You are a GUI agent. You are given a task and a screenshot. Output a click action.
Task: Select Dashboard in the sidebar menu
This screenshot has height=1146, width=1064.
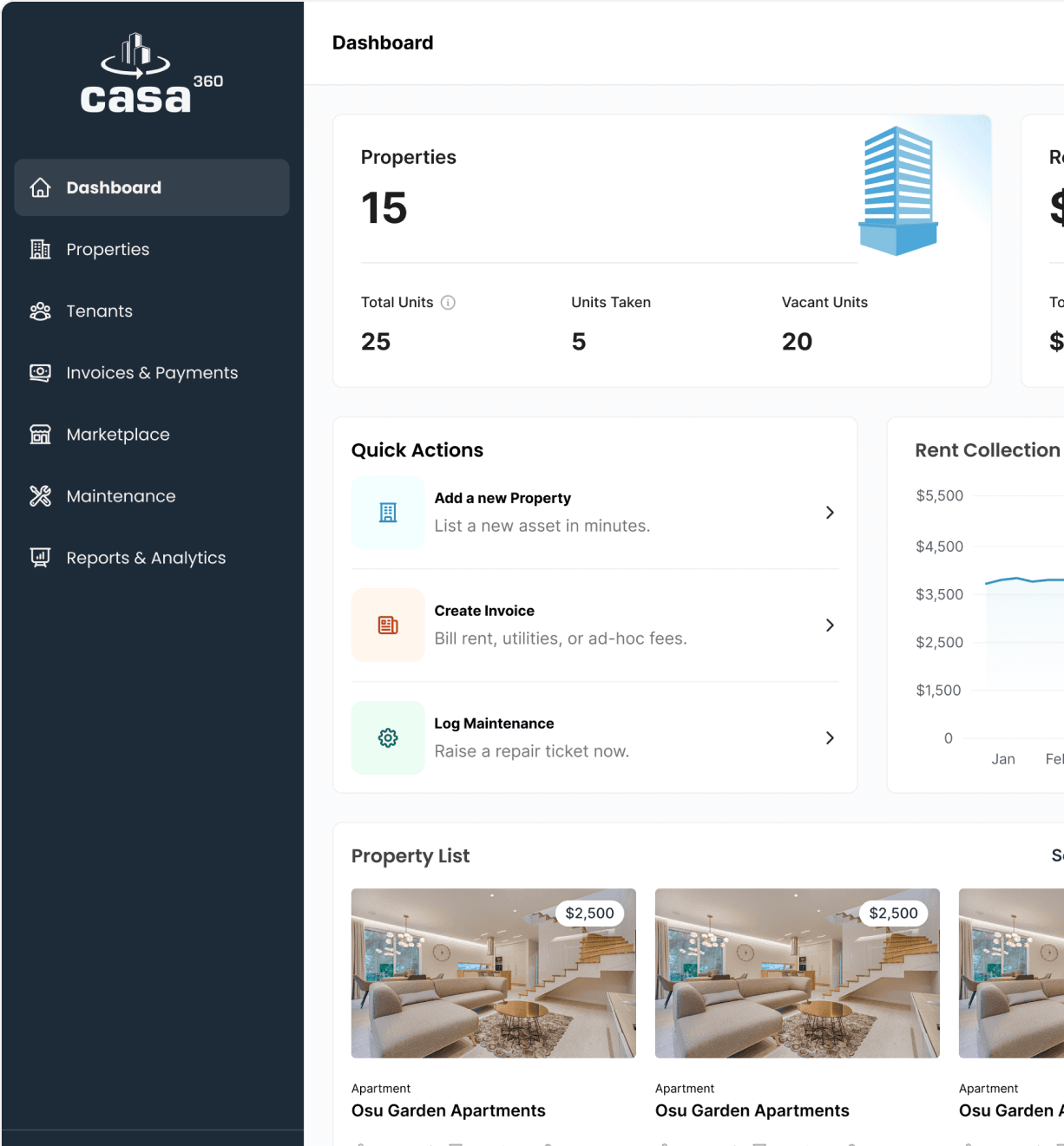[114, 187]
